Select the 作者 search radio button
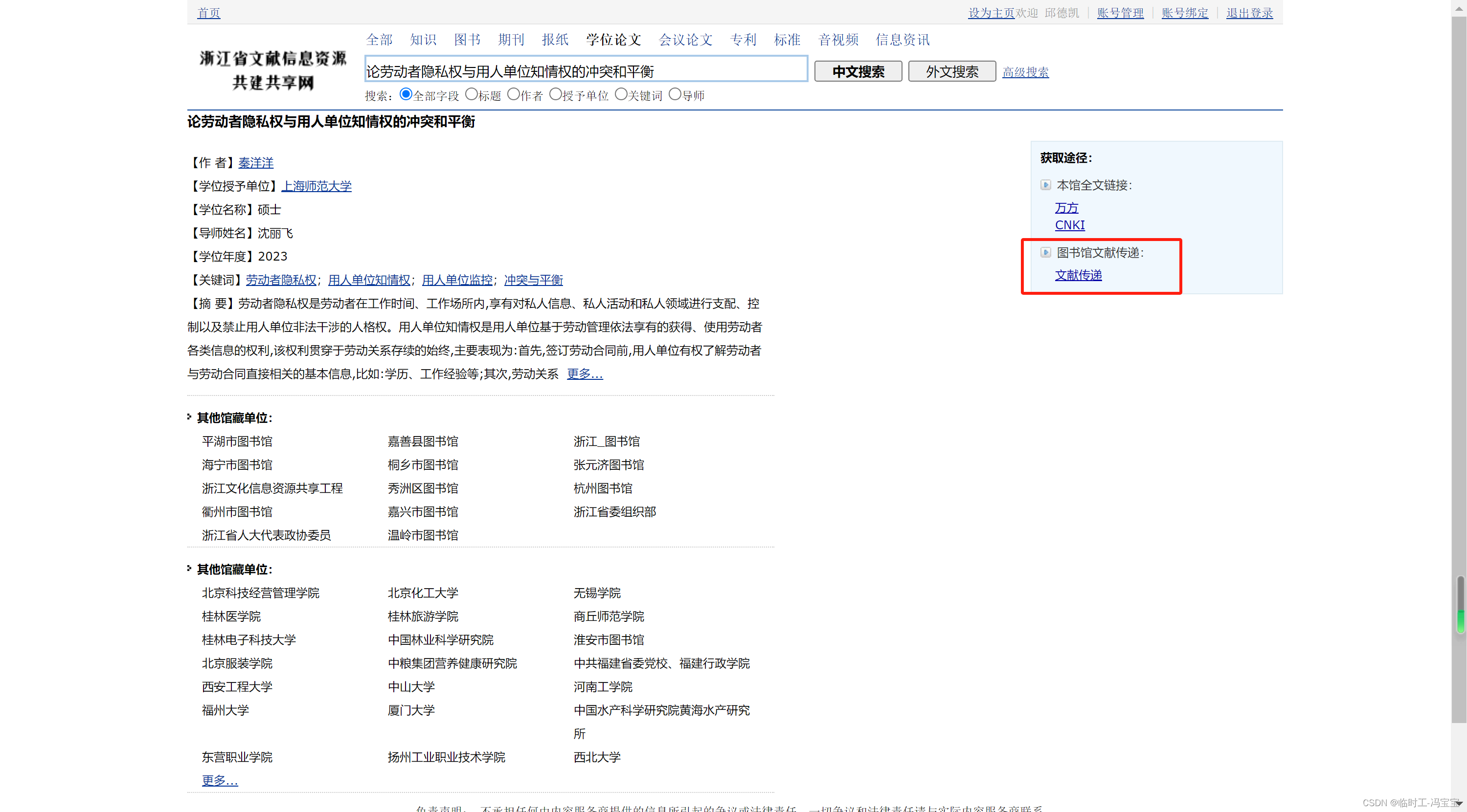 (513, 94)
